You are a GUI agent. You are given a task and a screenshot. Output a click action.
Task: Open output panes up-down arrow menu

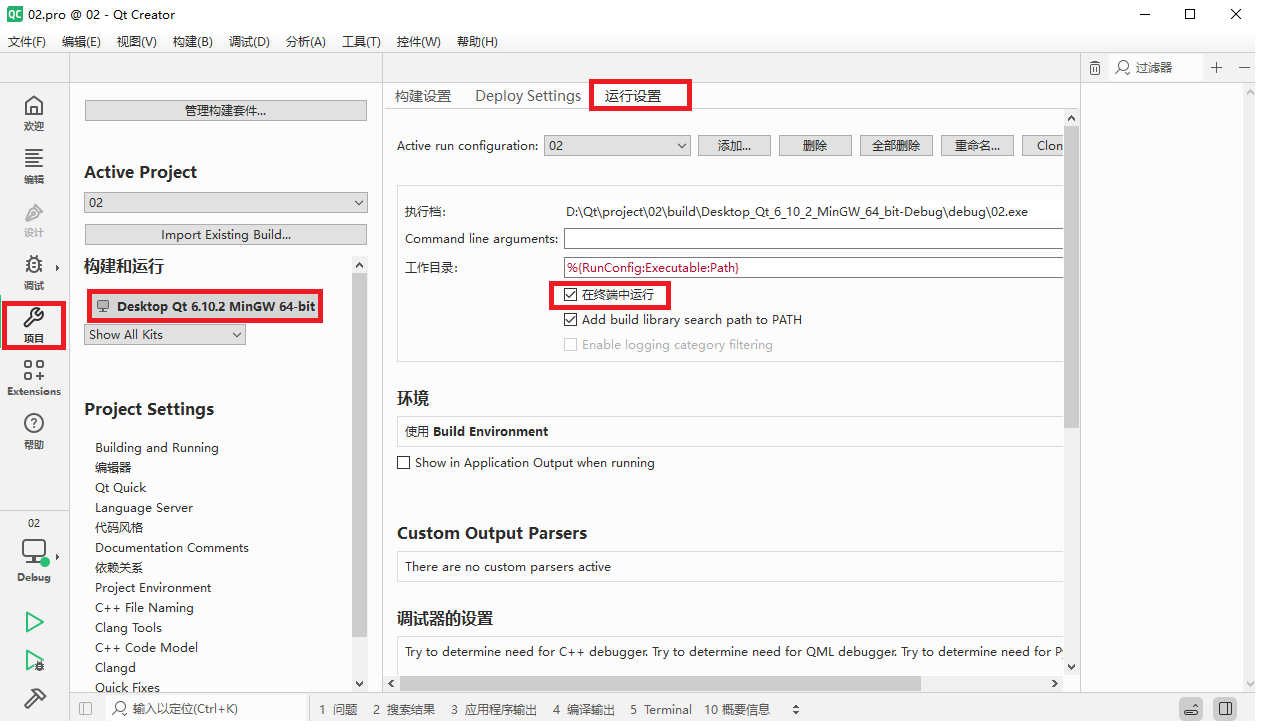(796, 709)
